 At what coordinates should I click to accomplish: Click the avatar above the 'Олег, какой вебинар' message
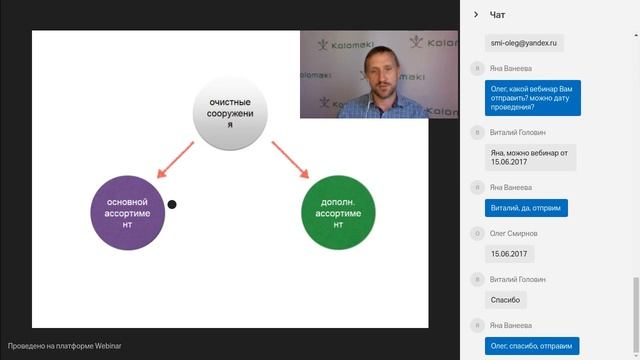point(477,69)
